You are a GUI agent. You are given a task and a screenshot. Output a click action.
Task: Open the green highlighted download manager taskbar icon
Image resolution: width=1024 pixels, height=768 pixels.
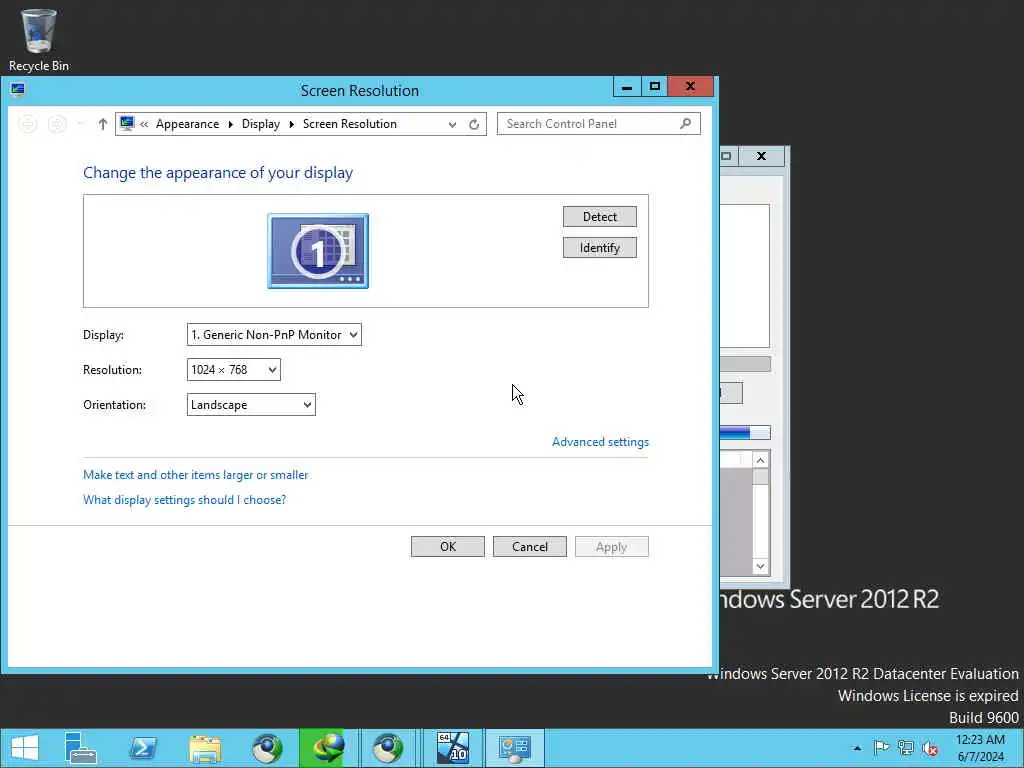(x=328, y=748)
